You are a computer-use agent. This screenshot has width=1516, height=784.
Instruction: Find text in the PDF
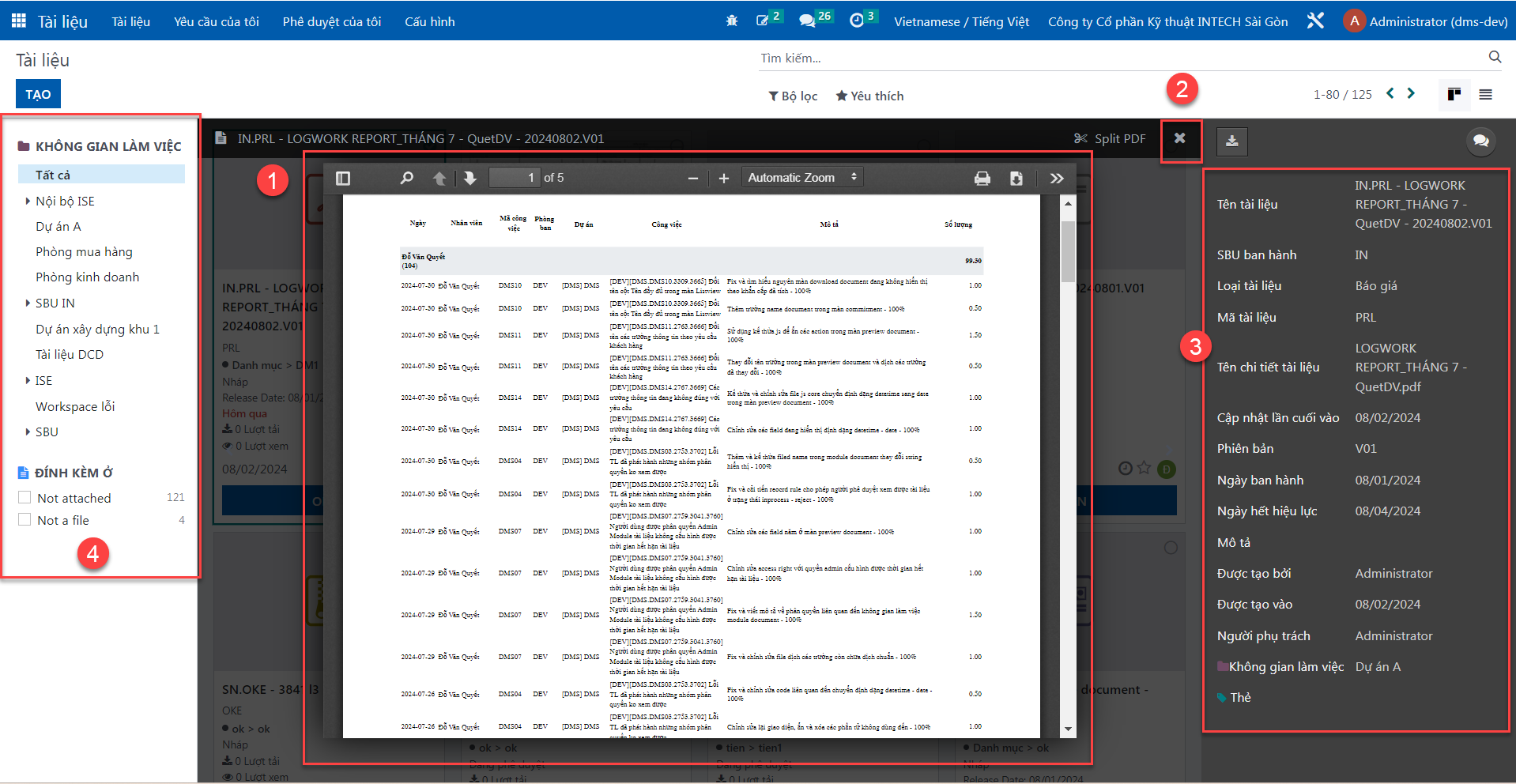click(406, 179)
